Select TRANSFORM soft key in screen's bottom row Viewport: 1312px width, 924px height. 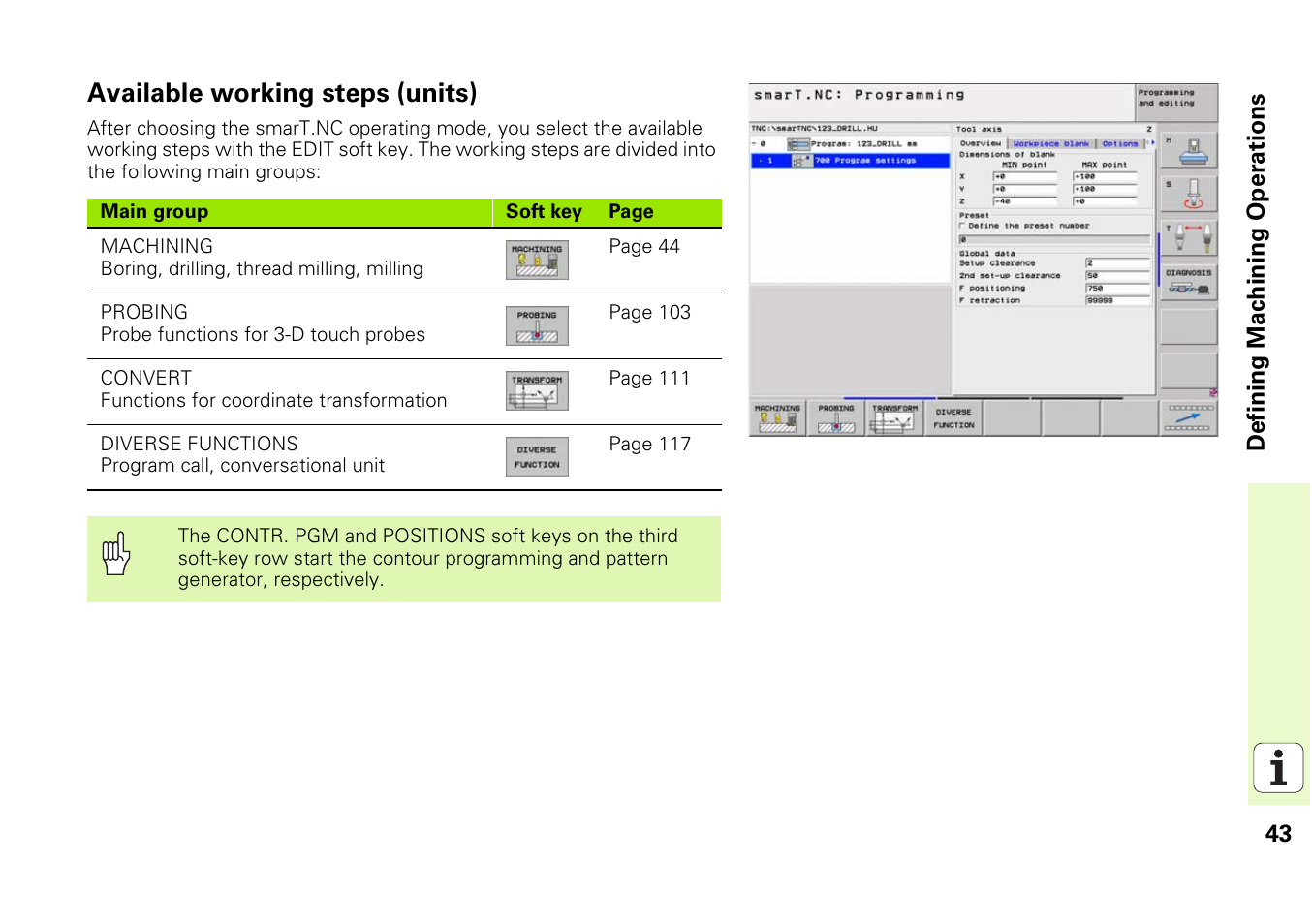pyautogui.click(x=894, y=418)
